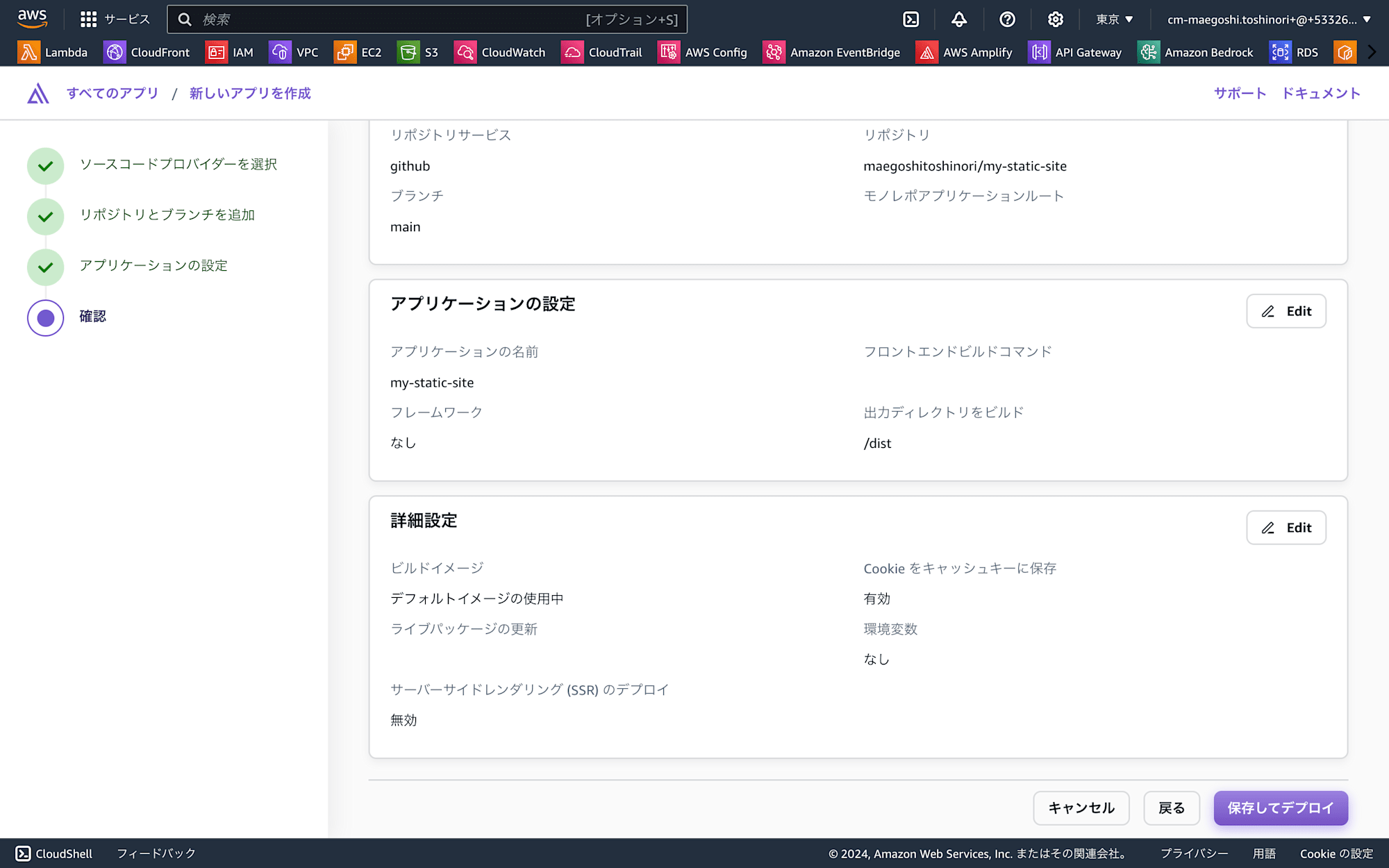Open the AWS home logo
Image resolution: width=1389 pixels, height=868 pixels.
(33, 19)
